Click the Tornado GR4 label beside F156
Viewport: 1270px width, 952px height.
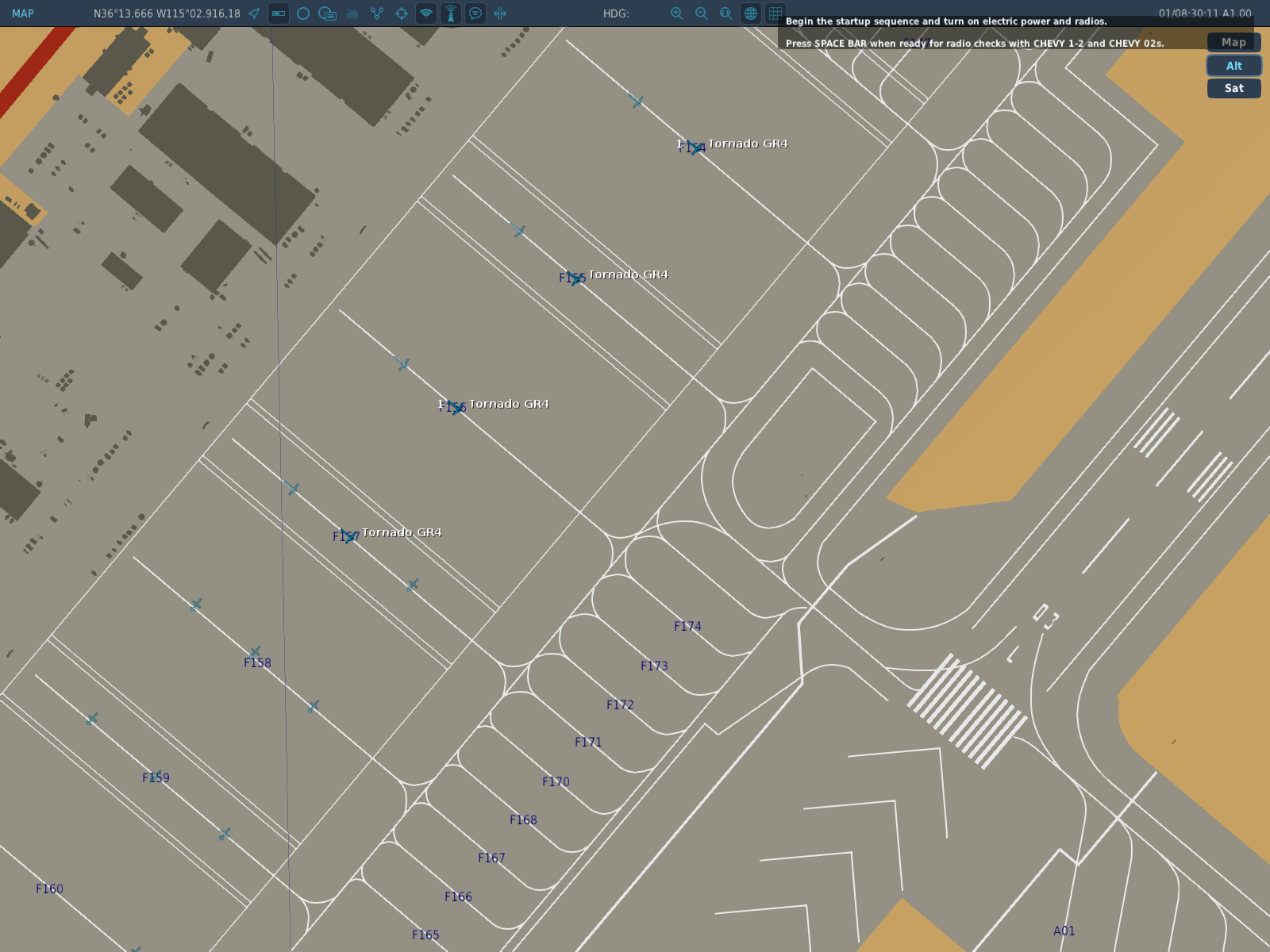tap(509, 404)
